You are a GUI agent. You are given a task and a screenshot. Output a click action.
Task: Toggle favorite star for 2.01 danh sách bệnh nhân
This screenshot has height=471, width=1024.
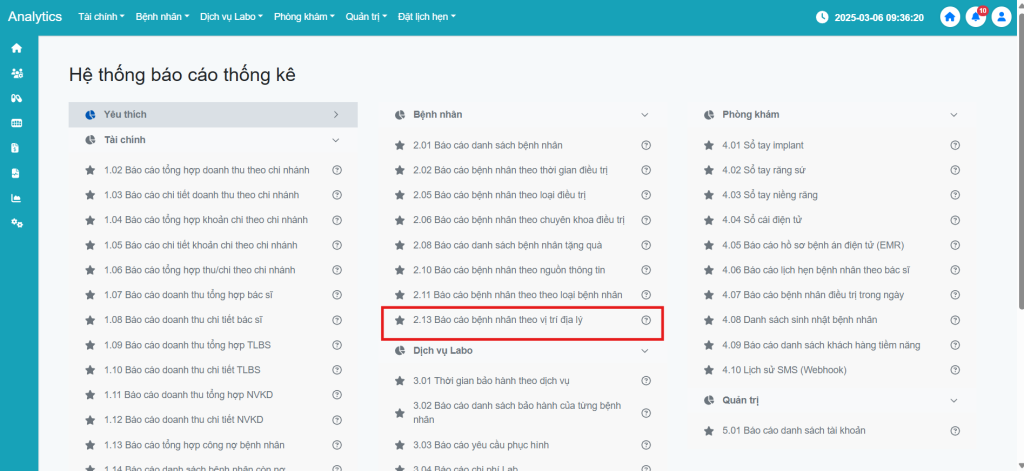tap(400, 145)
